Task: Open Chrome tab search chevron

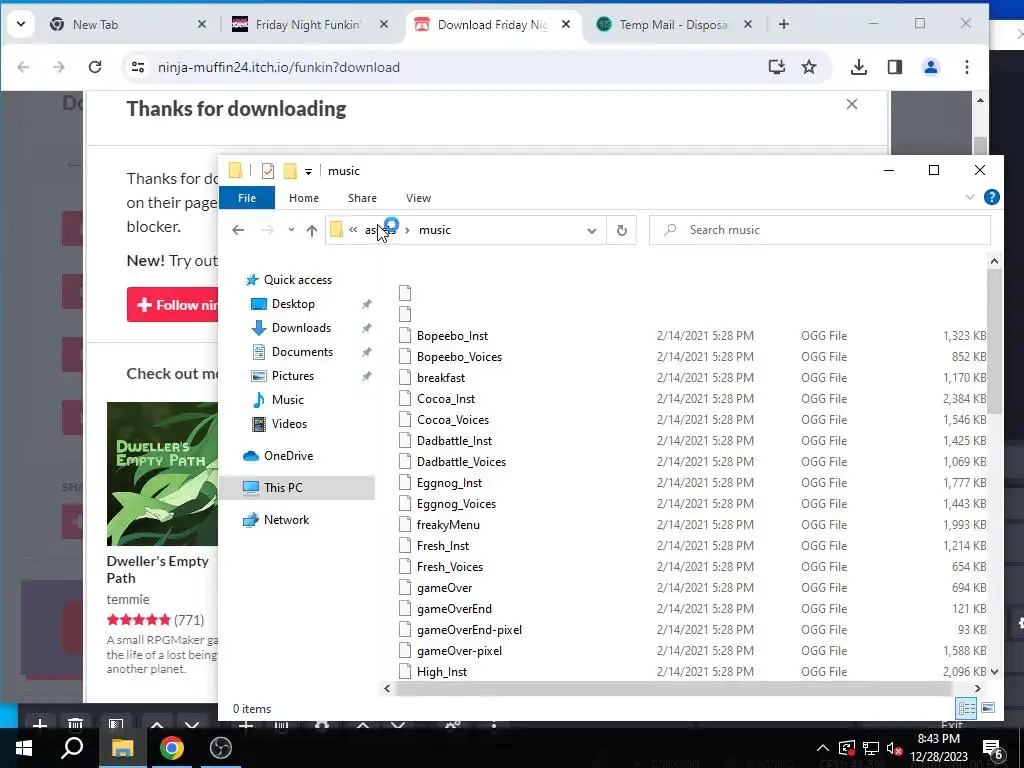Action: point(21,24)
